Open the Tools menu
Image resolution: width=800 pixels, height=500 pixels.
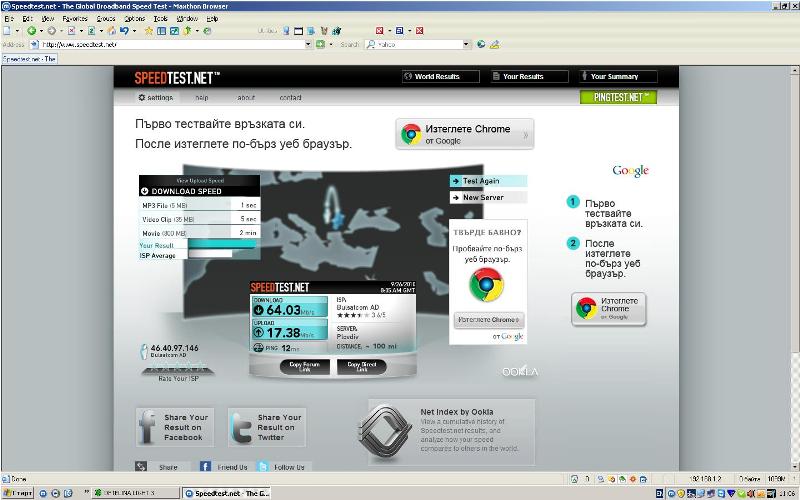pyautogui.click(x=160, y=18)
